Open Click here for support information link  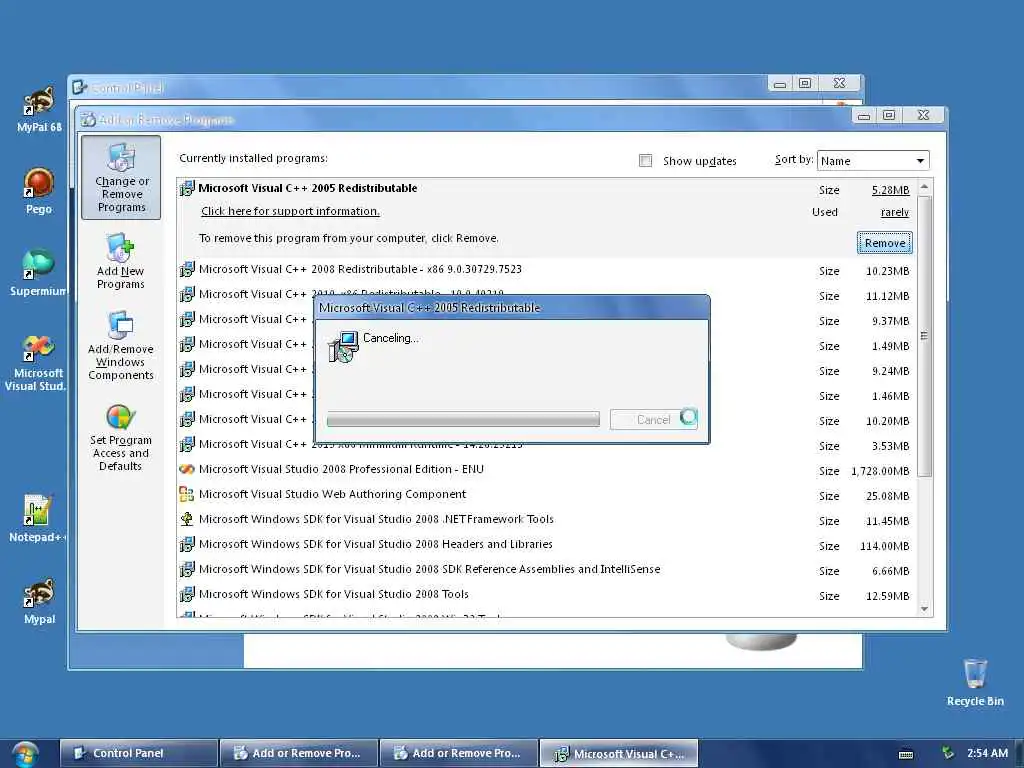coord(290,211)
